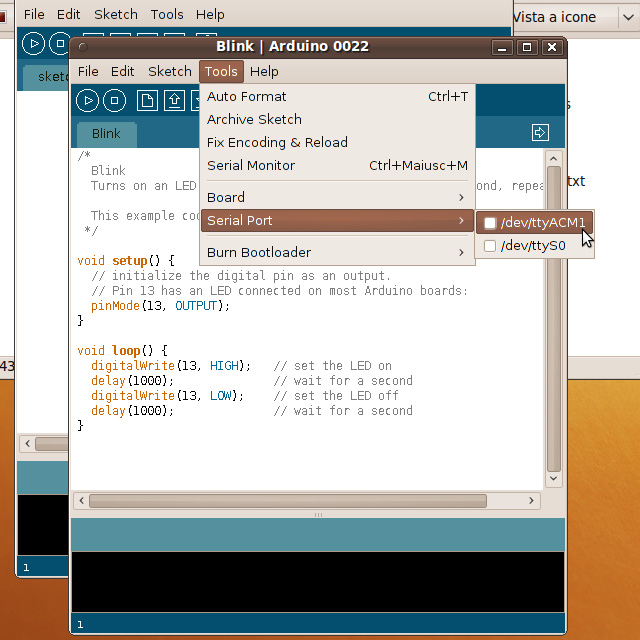Click the Stop icon in the background window

(x=59, y=44)
